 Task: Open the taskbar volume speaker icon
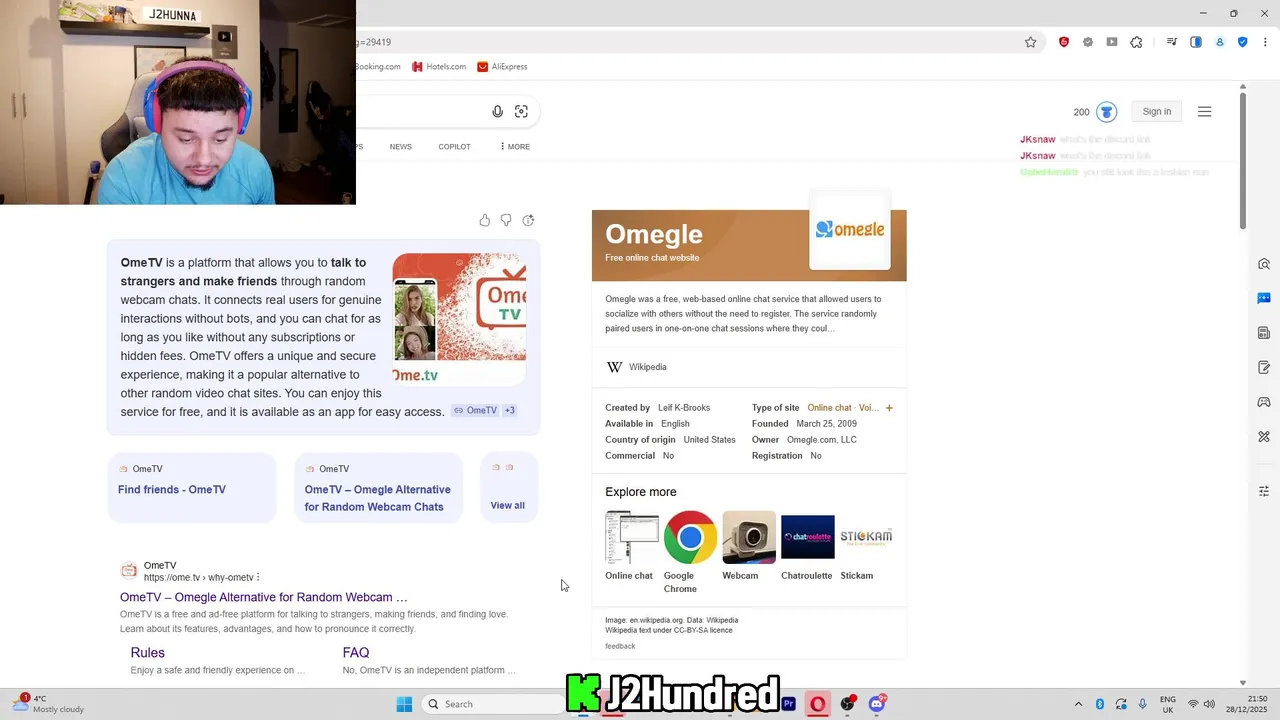1210,704
